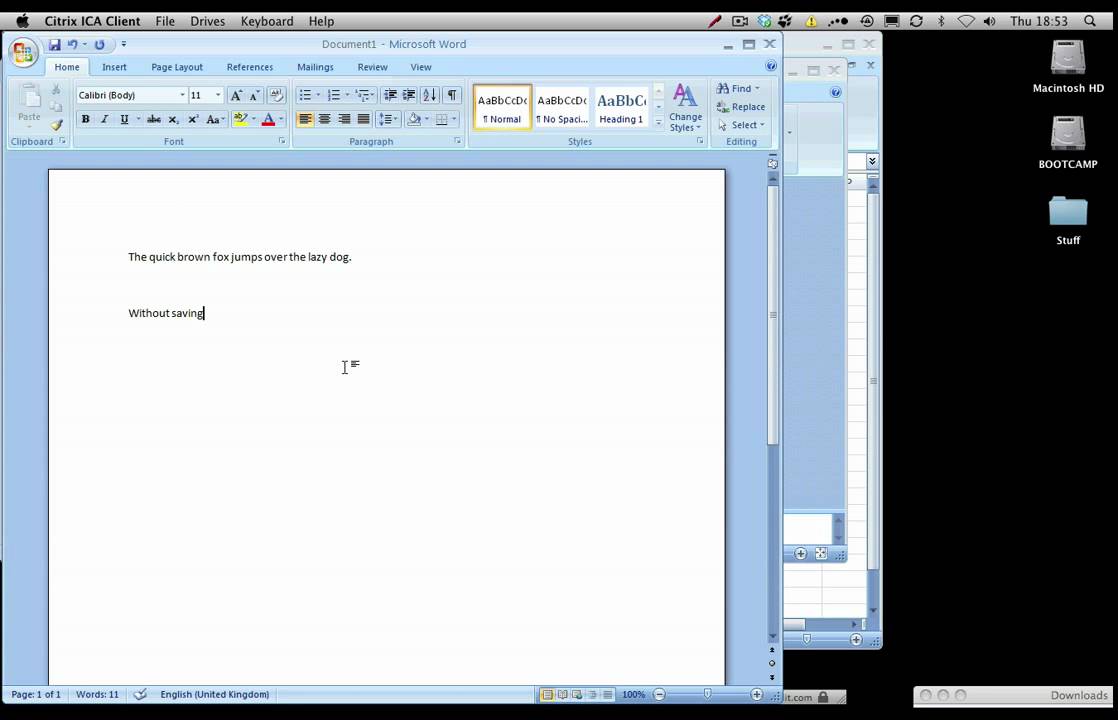
Task: Clear all formatting from the text
Action: pyautogui.click(x=277, y=96)
